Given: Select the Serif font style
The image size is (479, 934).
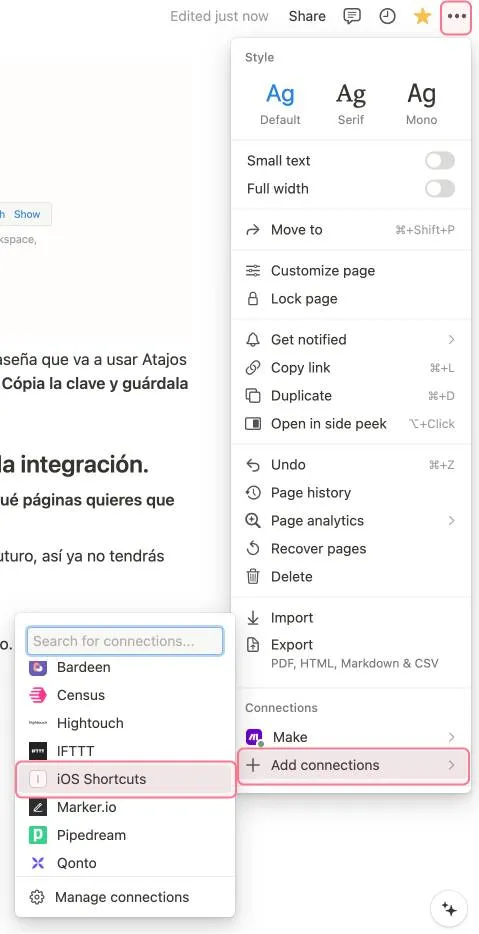Looking at the screenshot, I should [x=350, y=104].
